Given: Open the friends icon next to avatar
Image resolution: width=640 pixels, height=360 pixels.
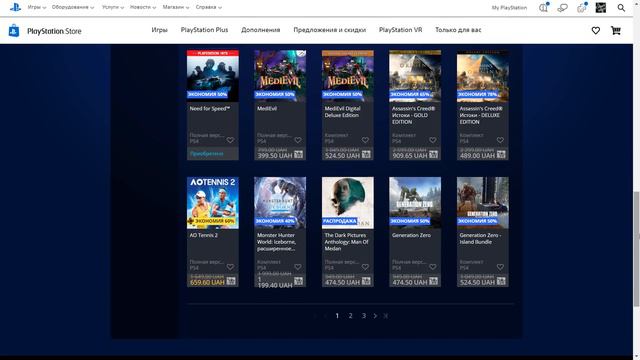Looking at the screenshot, I should tap(582, 7).
